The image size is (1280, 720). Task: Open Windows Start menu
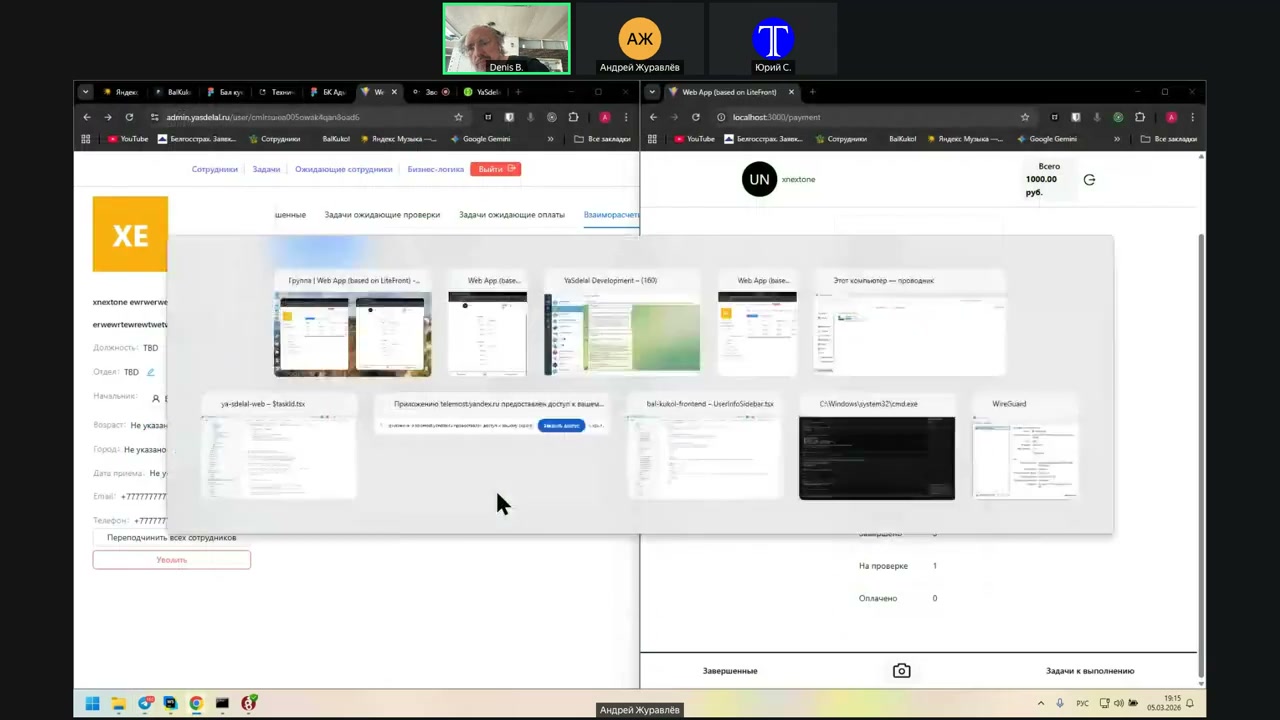[x=92, y=703]
